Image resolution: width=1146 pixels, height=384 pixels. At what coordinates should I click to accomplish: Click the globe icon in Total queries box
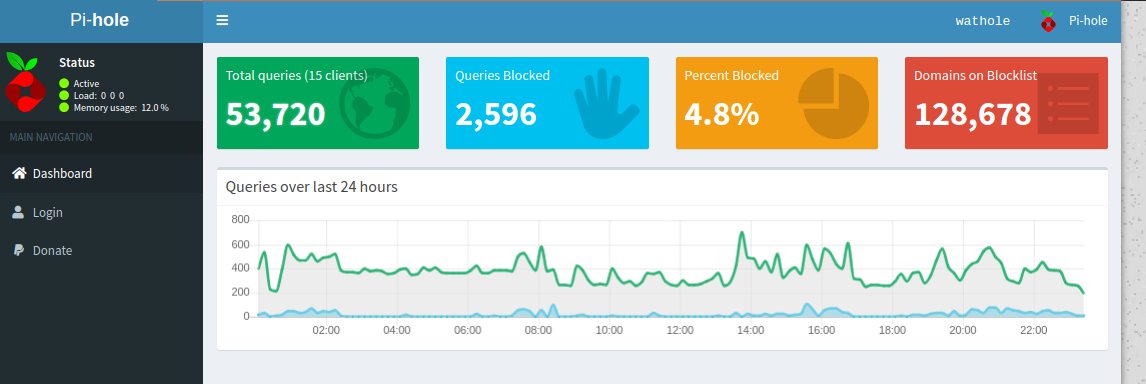pos(374,103)
